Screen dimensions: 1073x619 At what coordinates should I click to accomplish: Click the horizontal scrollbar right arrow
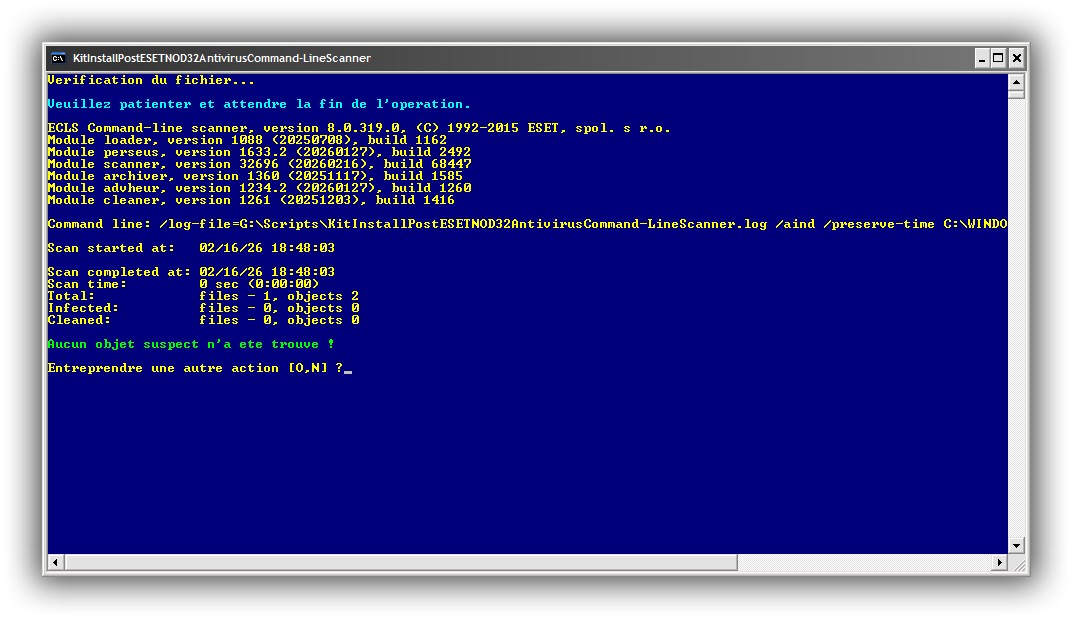[x=1000, y=562]
